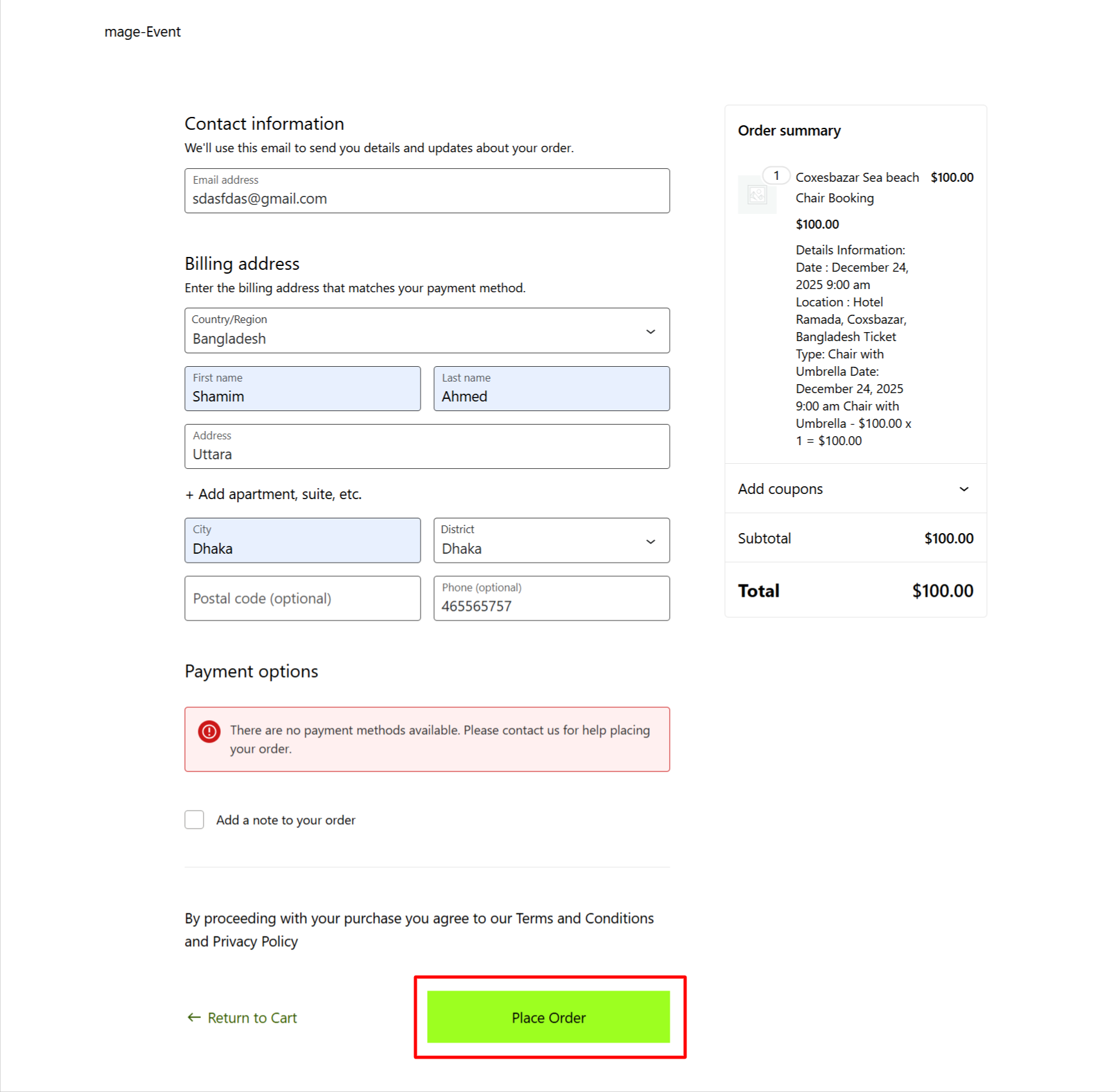Open the District dropdown
This screenshot has height=1092, width=1116.
(551, 541)
